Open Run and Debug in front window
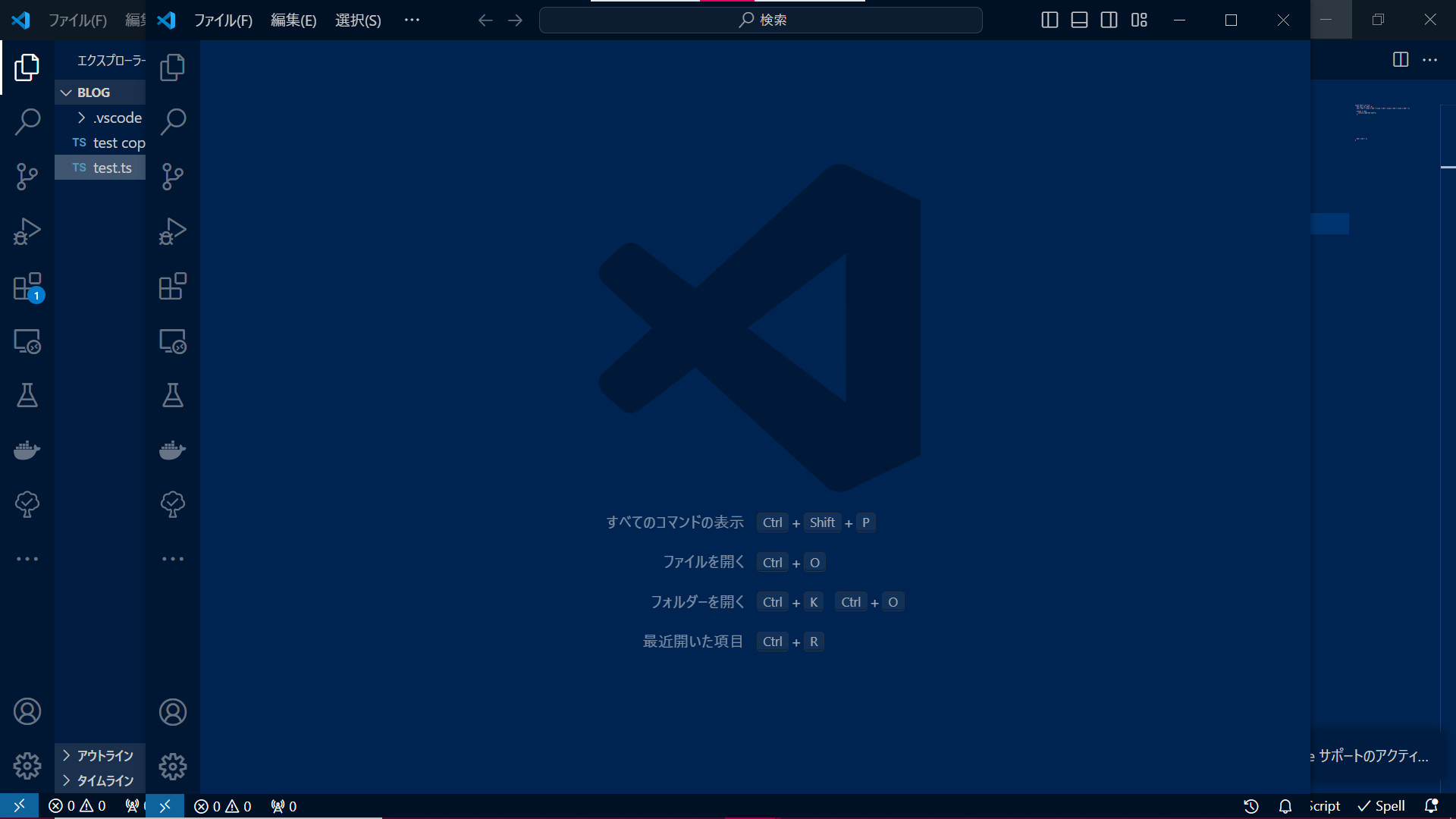This screenshot has height=819, width=1456. coord(172,231)
